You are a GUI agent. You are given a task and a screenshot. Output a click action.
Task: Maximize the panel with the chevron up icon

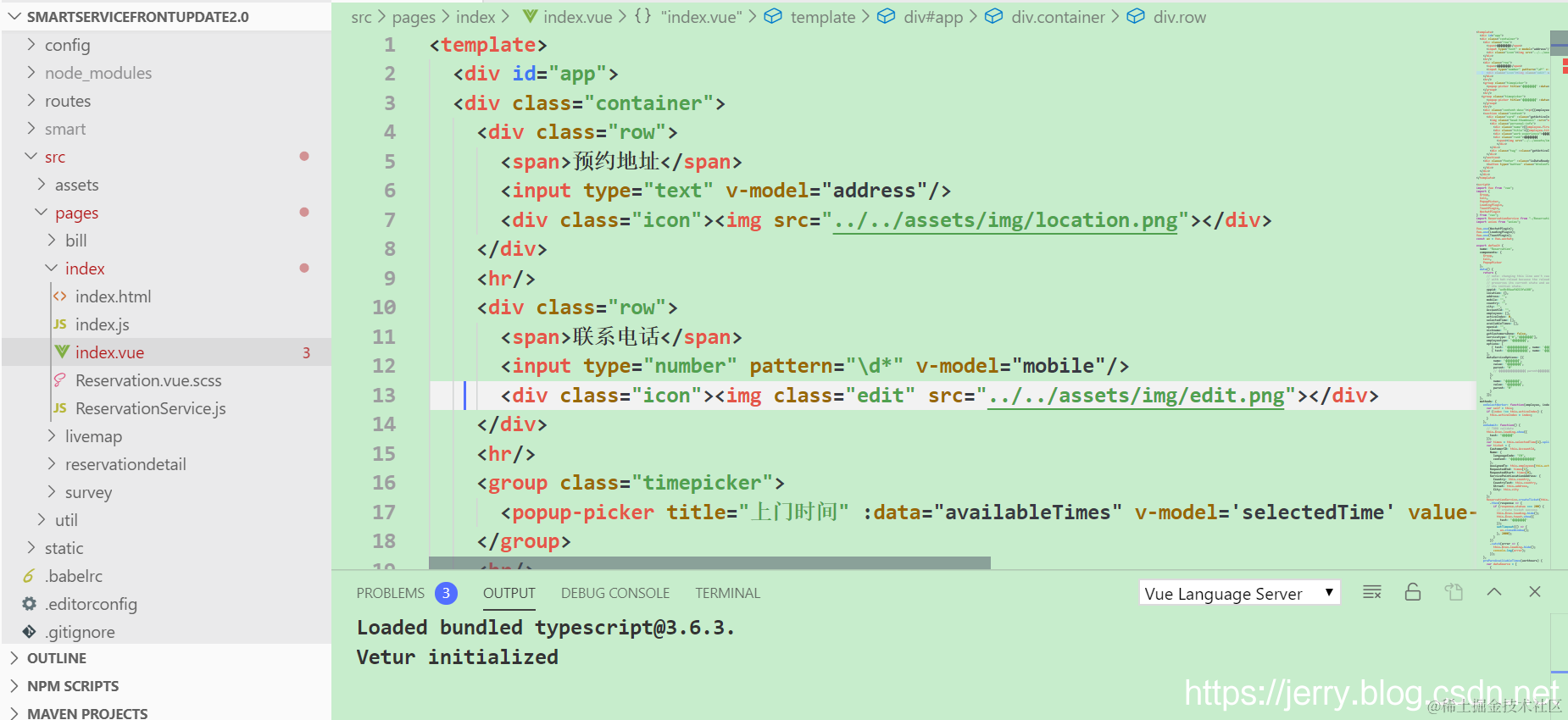(x=1494, y=592)
